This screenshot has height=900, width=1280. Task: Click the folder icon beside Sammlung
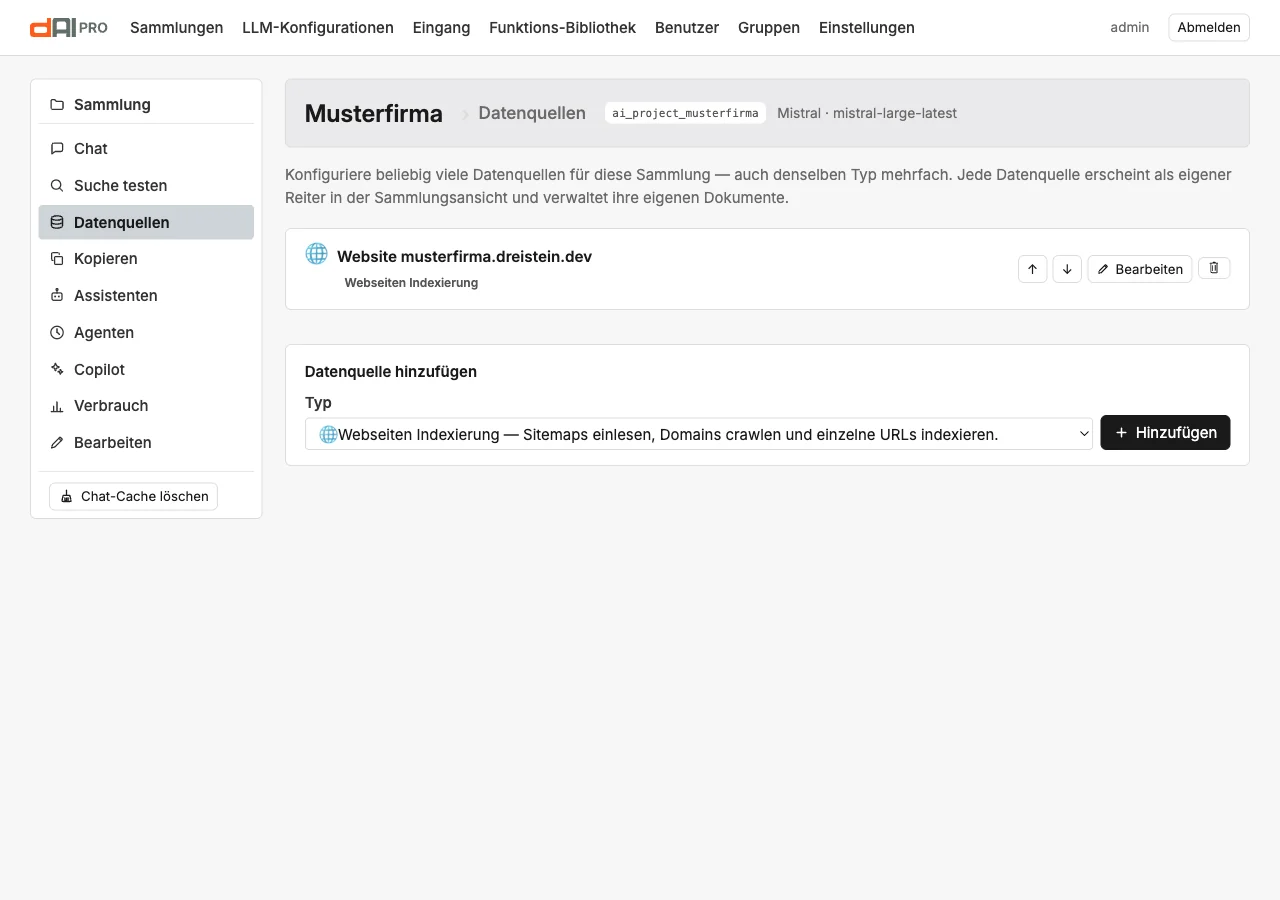coord(57,105)
